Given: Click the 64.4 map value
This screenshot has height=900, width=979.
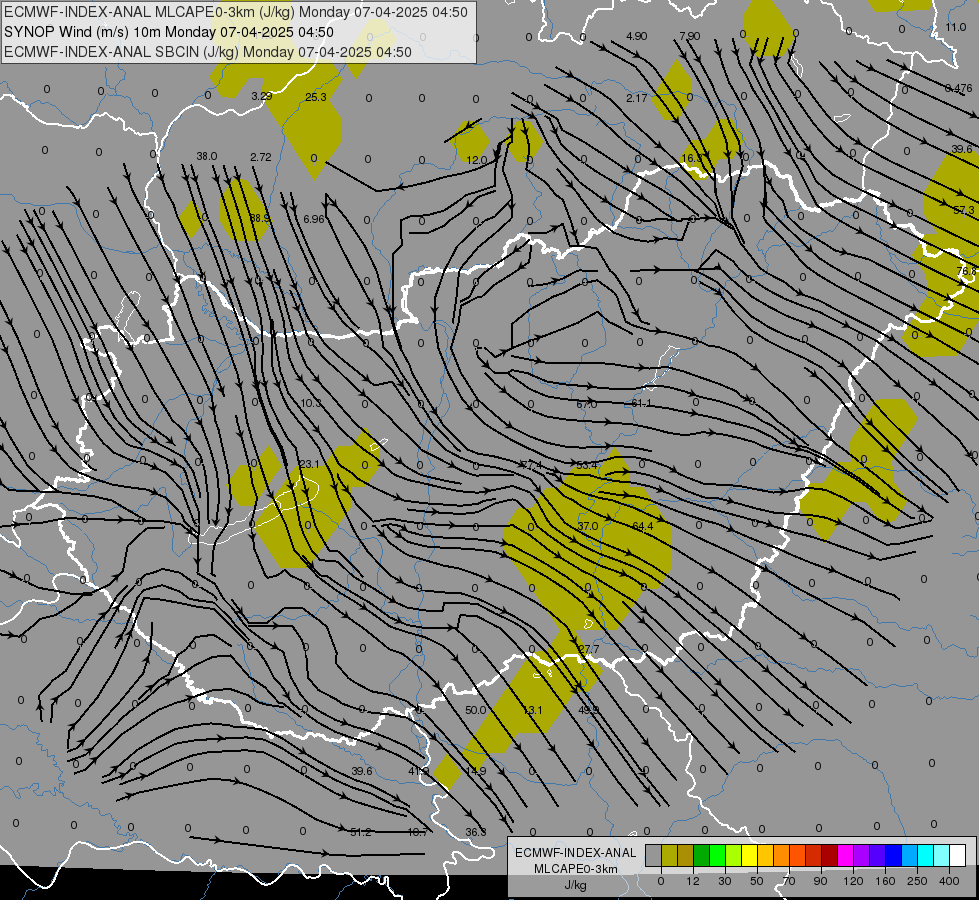Looking at the screenshot, I should [x=642, y=526].
